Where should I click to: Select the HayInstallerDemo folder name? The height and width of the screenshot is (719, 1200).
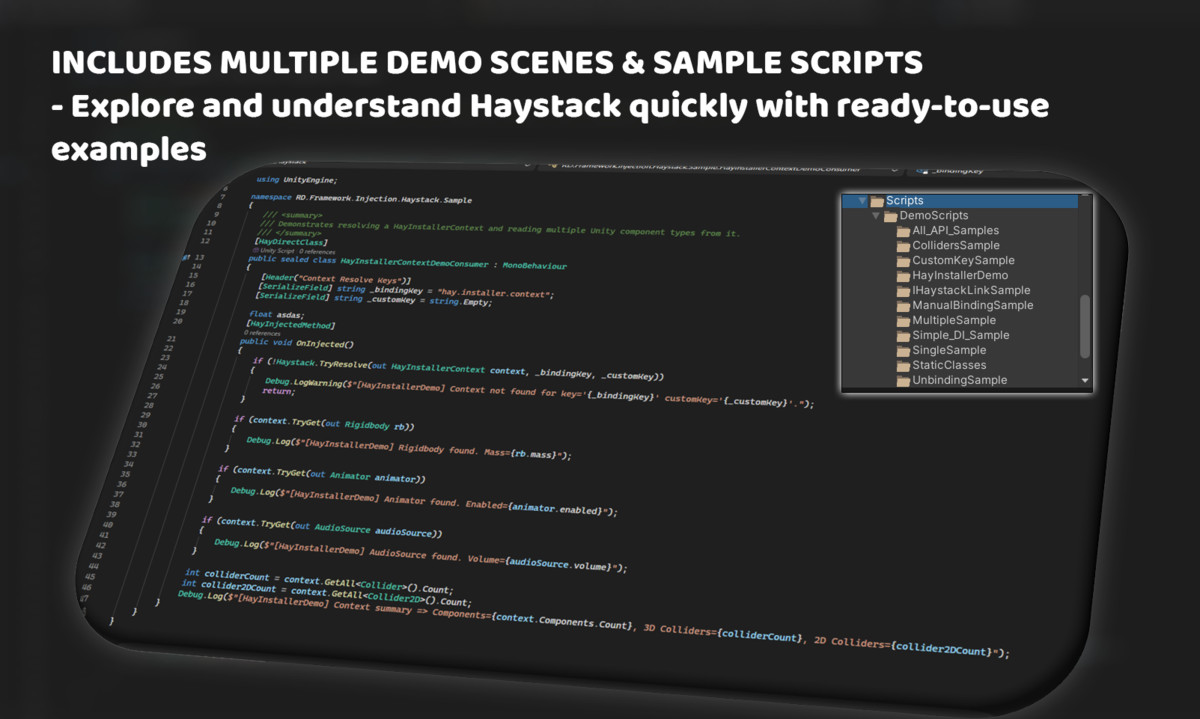point(960,276)
